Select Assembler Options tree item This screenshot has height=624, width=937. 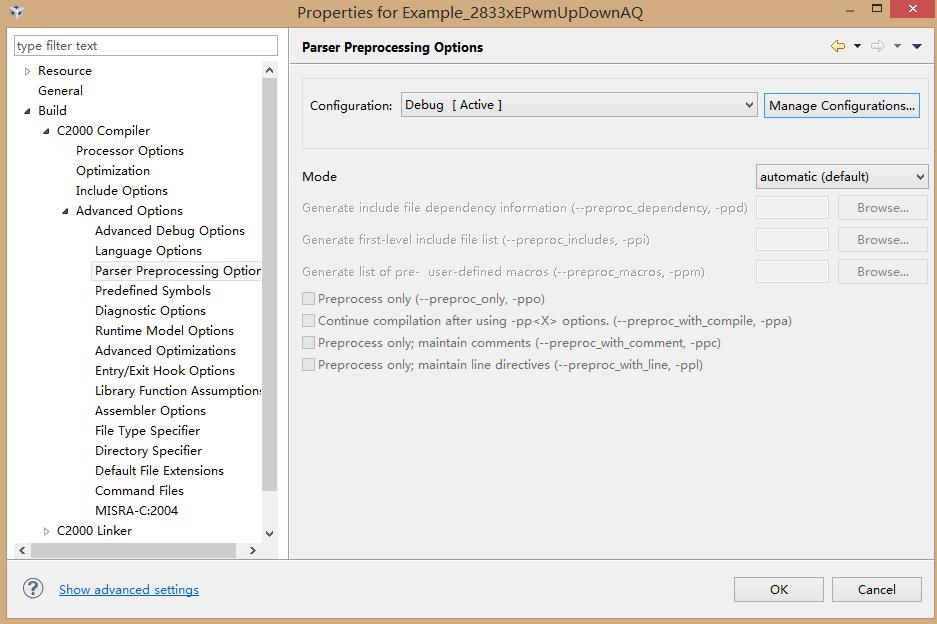tap(150, 411)
